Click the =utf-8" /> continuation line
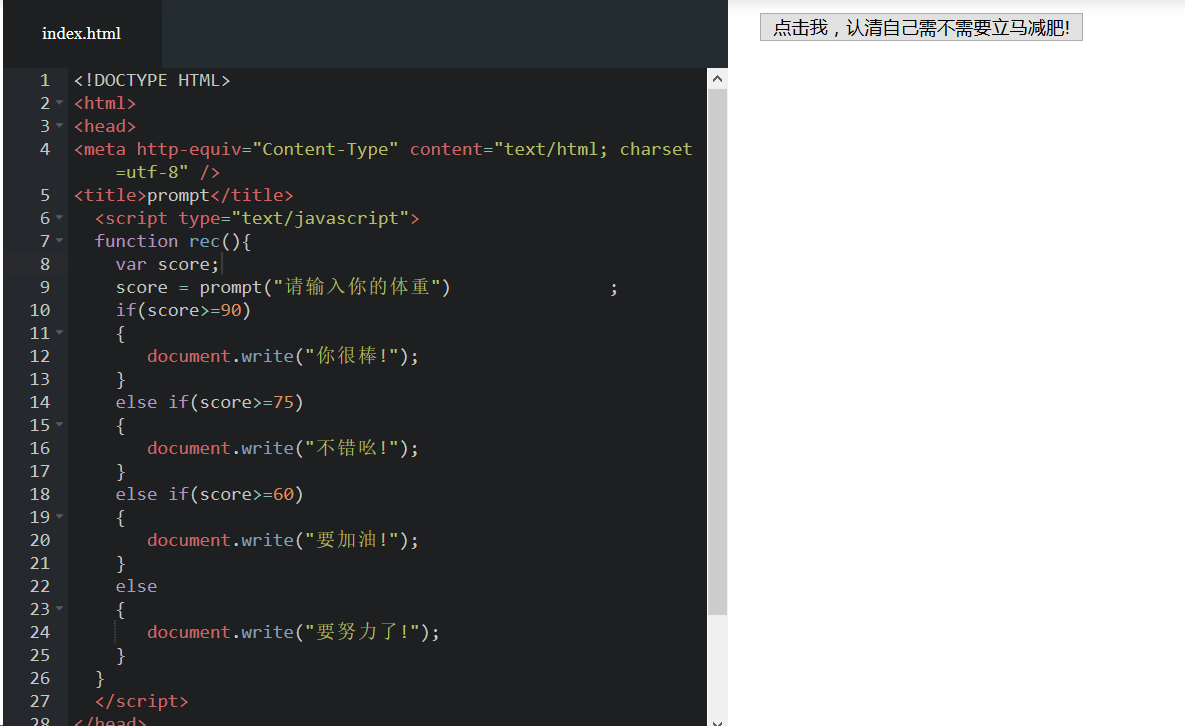 point(167,172)
